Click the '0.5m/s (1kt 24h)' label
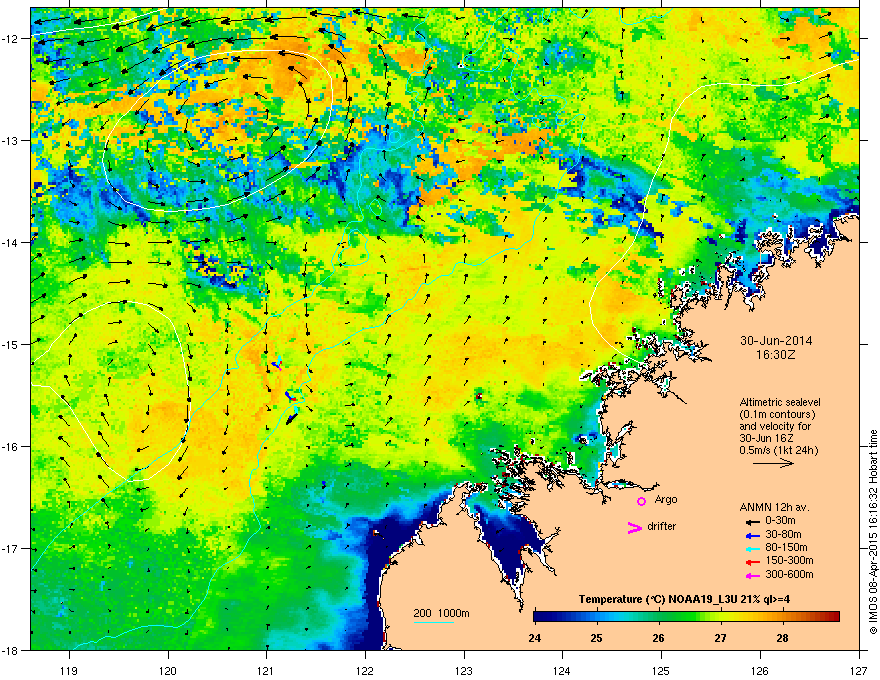 click(x=778, y=450)
